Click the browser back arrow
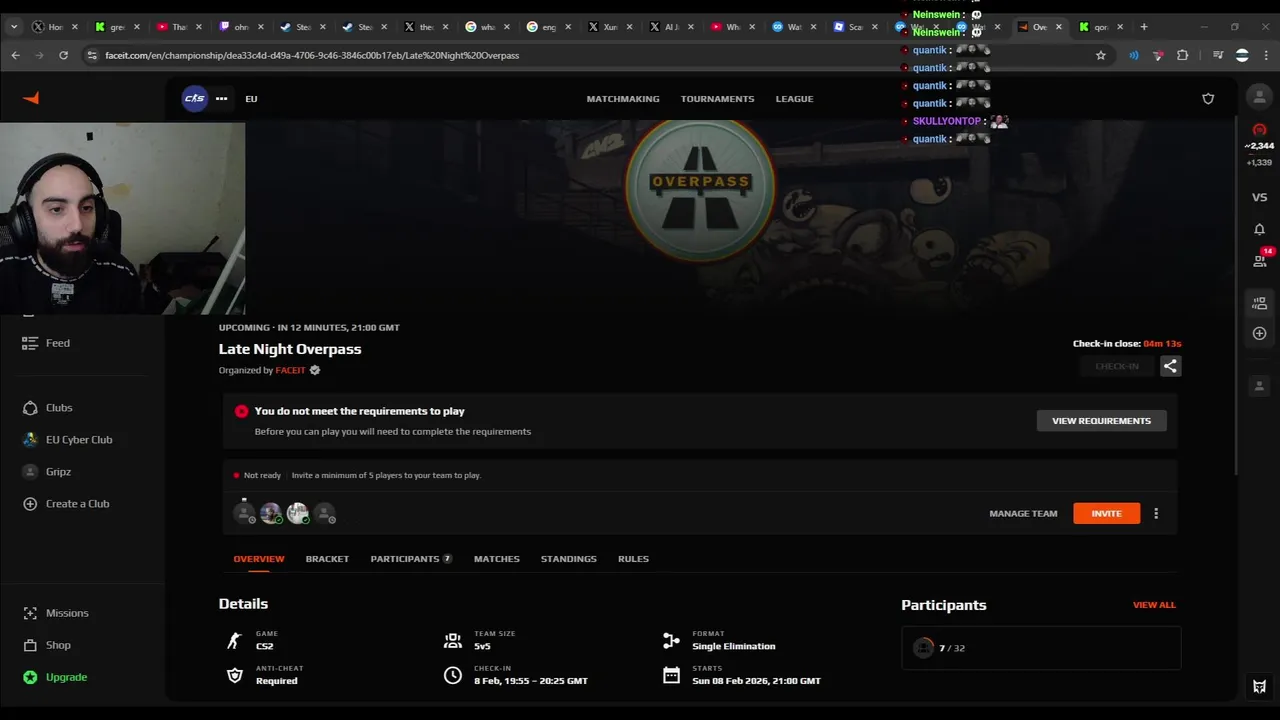Image resolution: width=1280 pixels, height=720 pixels. click(x=15, y=55)
